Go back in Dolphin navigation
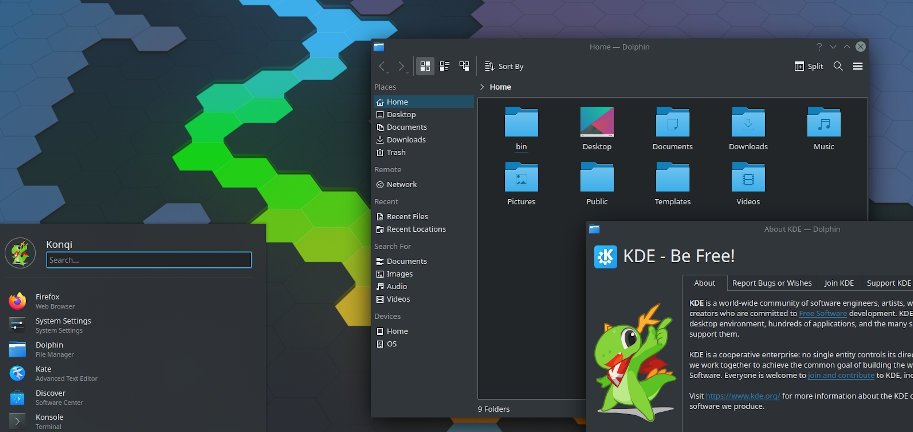Image resolution: width=913 pixels, height=432 pixels. click(382, 66)
